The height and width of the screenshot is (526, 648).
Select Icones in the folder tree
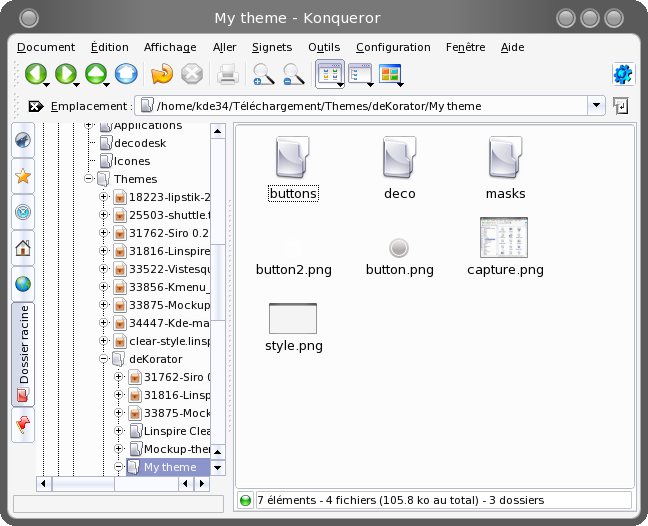click(x=125, y=161)
